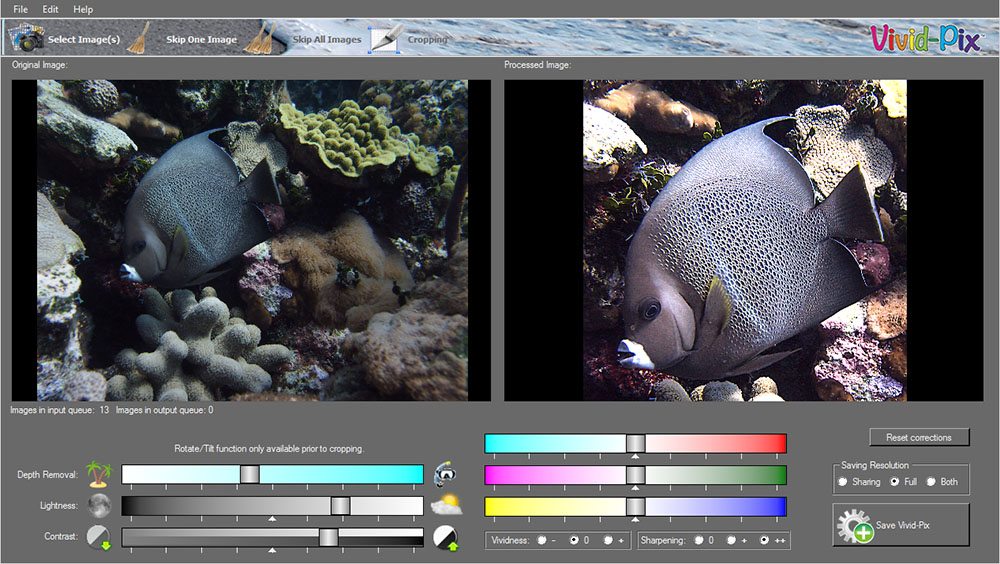Click the moon darker lightness icon
Screen dimensions: 1000x564
tap(99, 505)
